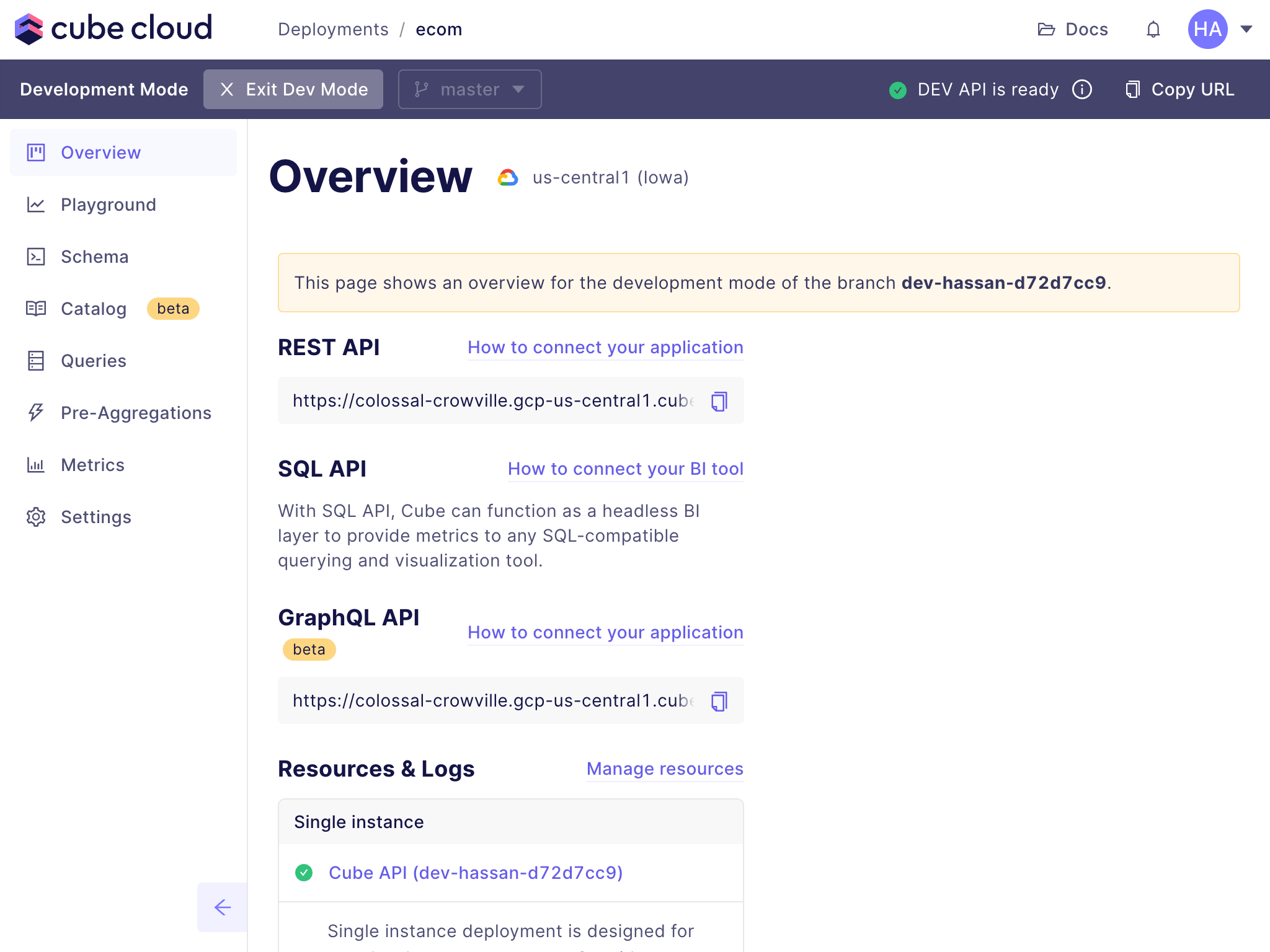This screenshot has height=952, width=1270.
Task: Click the Docs folder icon
Action: click(1046, 29)
